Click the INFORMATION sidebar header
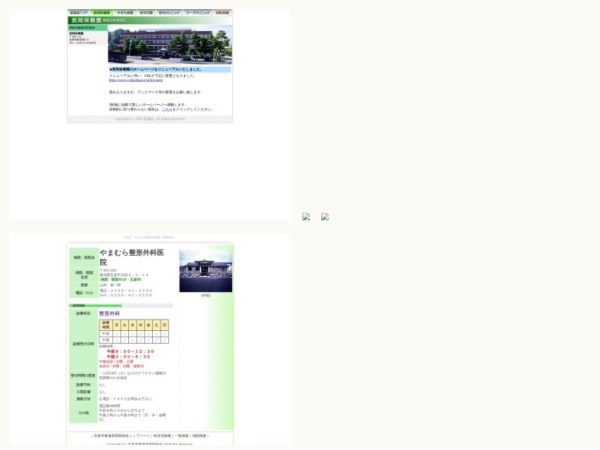 [88, 28]
